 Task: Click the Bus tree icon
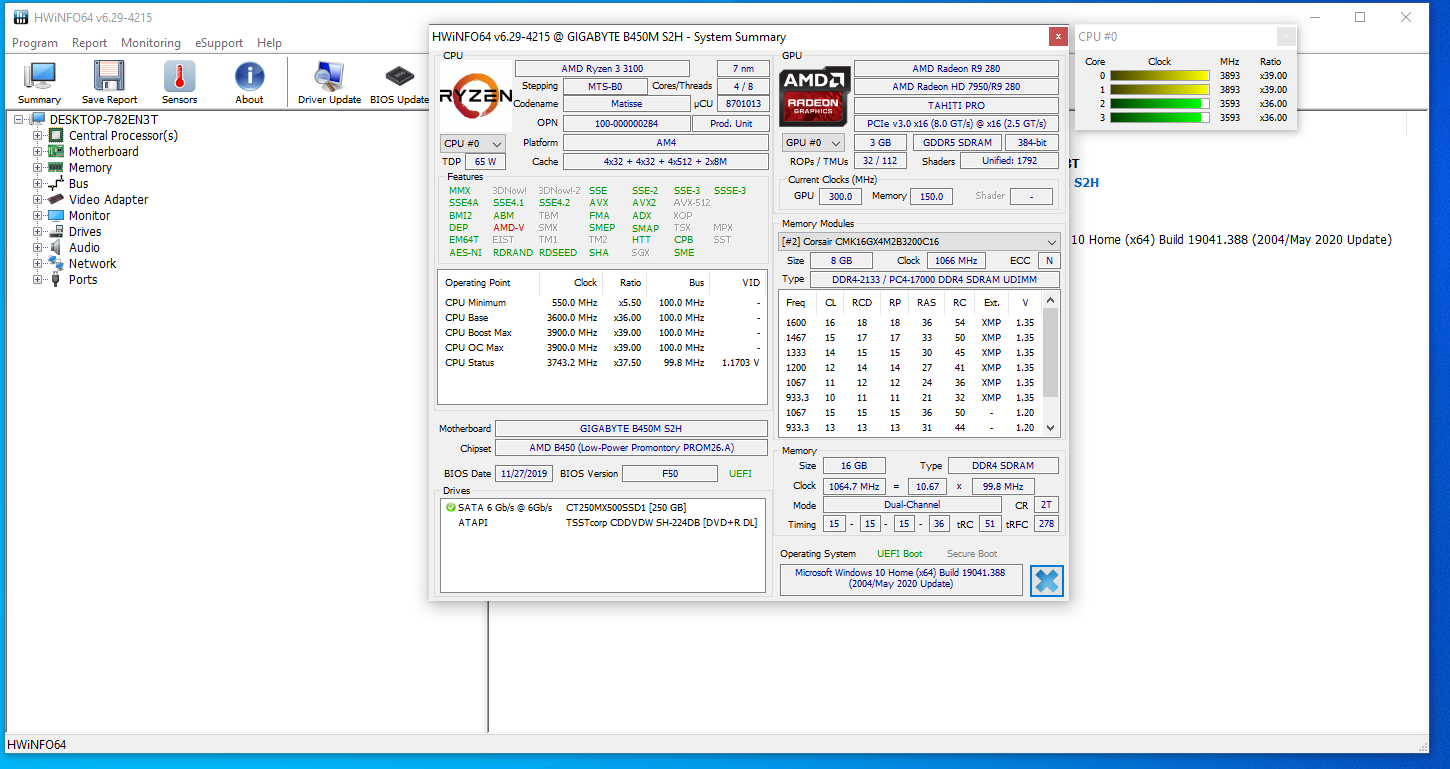click(x=56, y=183)
